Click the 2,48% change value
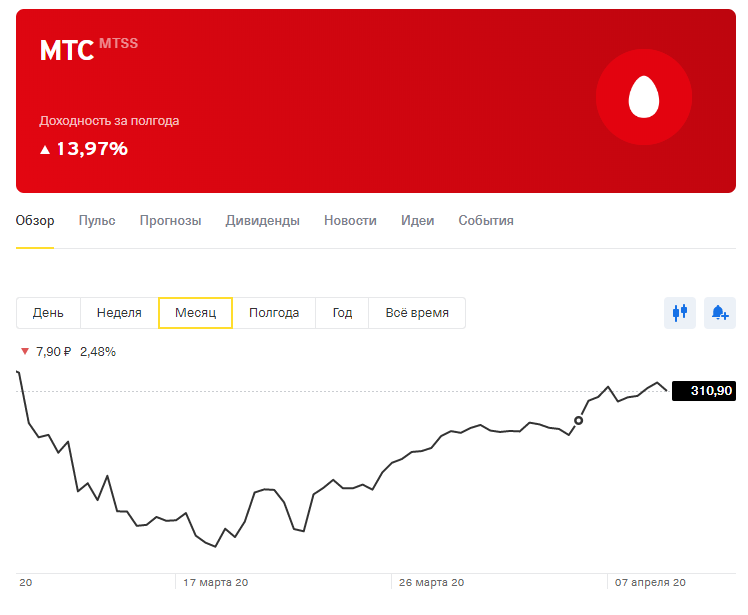 tap(98, 352)
